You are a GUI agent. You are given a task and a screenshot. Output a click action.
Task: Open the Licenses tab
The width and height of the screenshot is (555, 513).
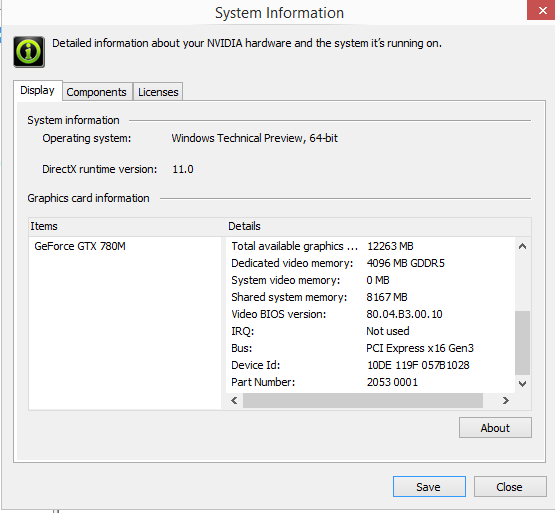click(x=158, y=92)
